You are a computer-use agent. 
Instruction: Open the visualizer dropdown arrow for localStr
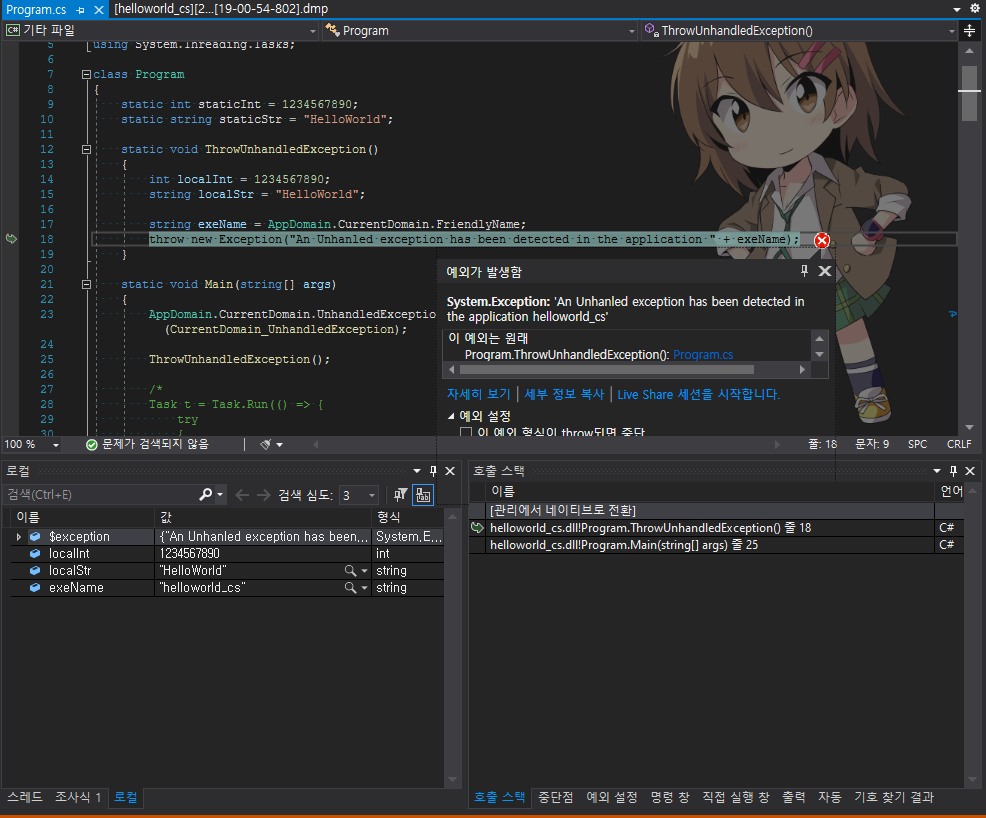coord(364,570)
